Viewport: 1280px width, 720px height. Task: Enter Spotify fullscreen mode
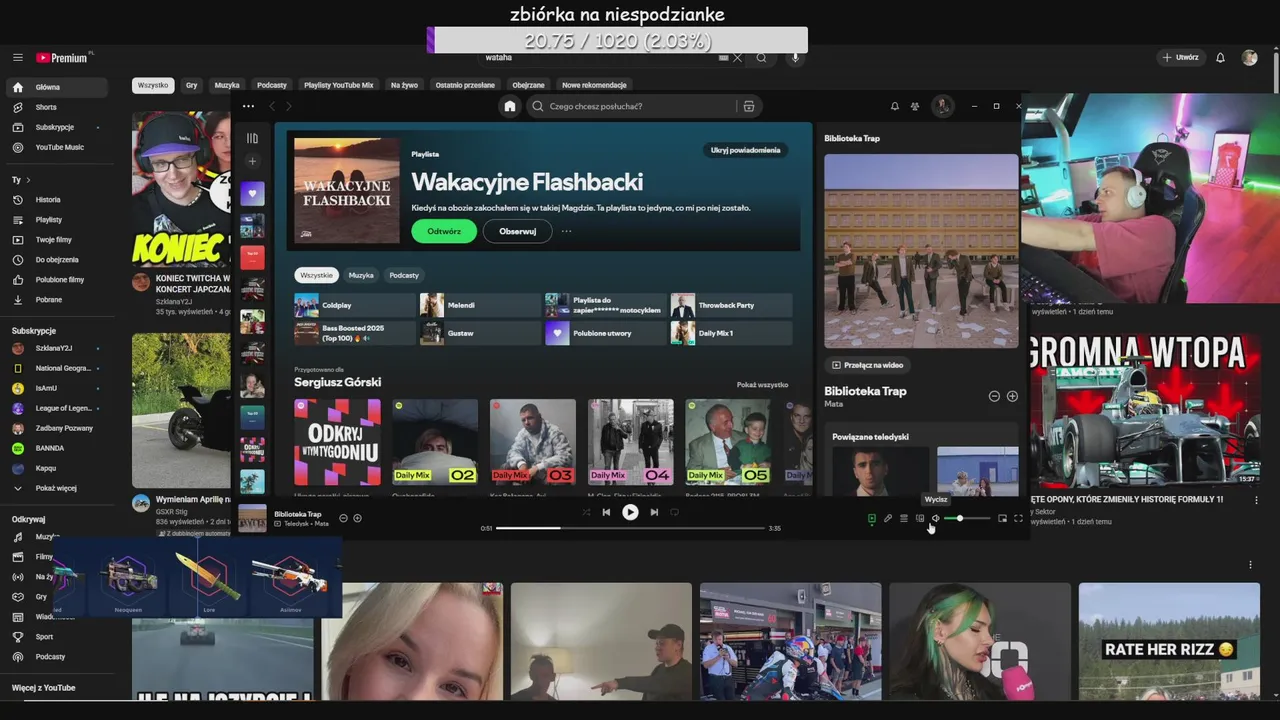[1018, 518]
